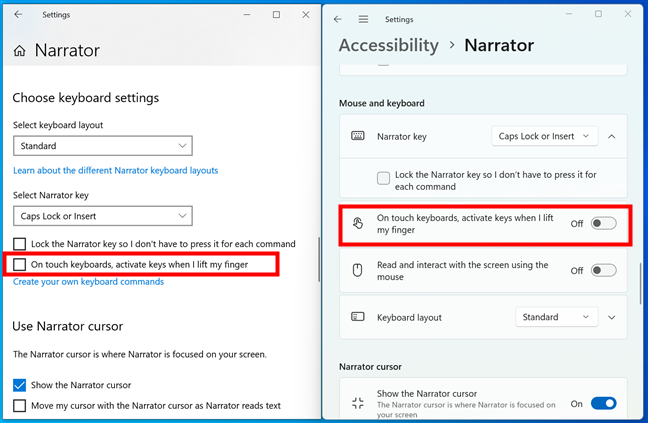The height and width of the screenshot is (423, 648).
Task: Click Narrator breadcrumb title in right window
Action: [499, 45]
